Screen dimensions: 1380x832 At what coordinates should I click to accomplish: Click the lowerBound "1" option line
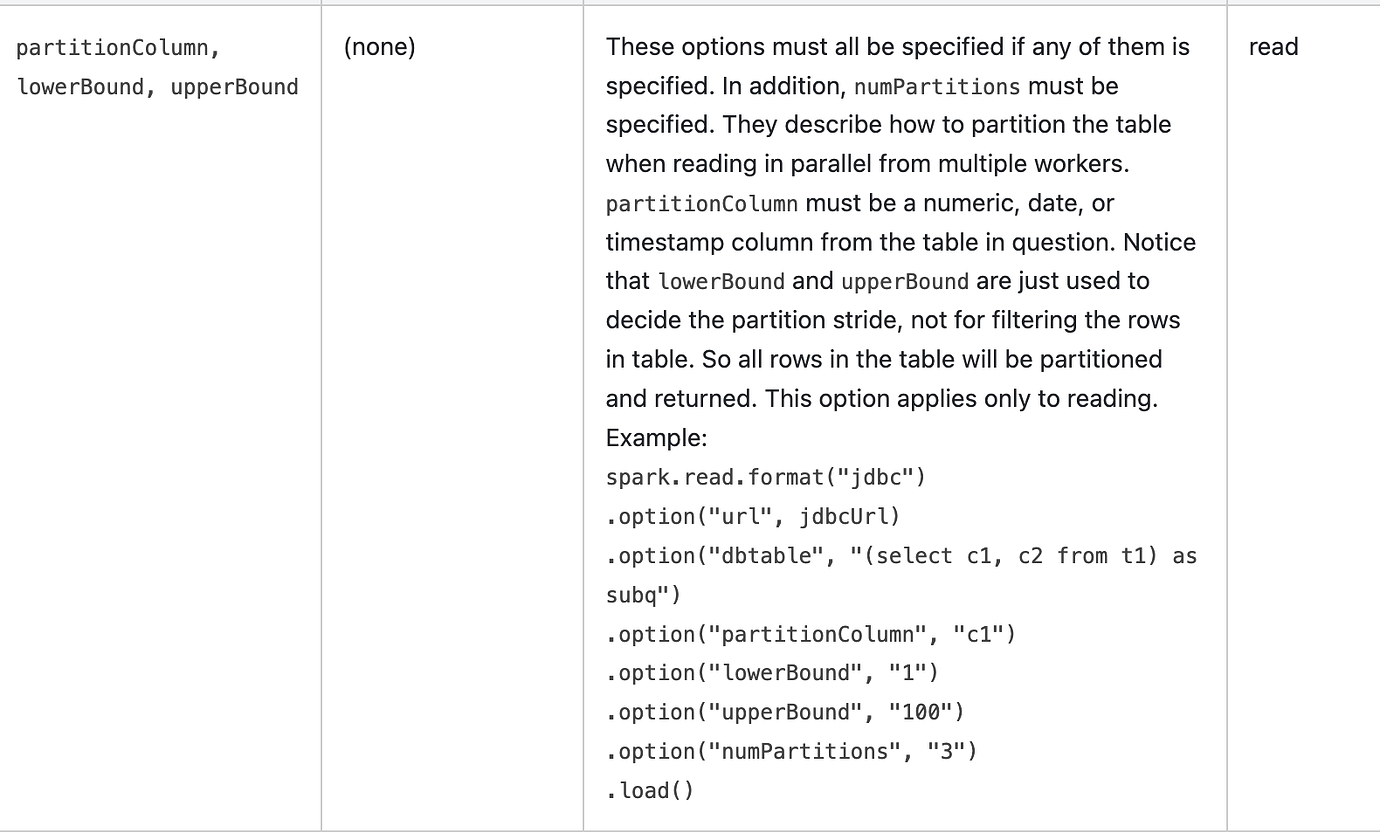[x=772, y=673]
